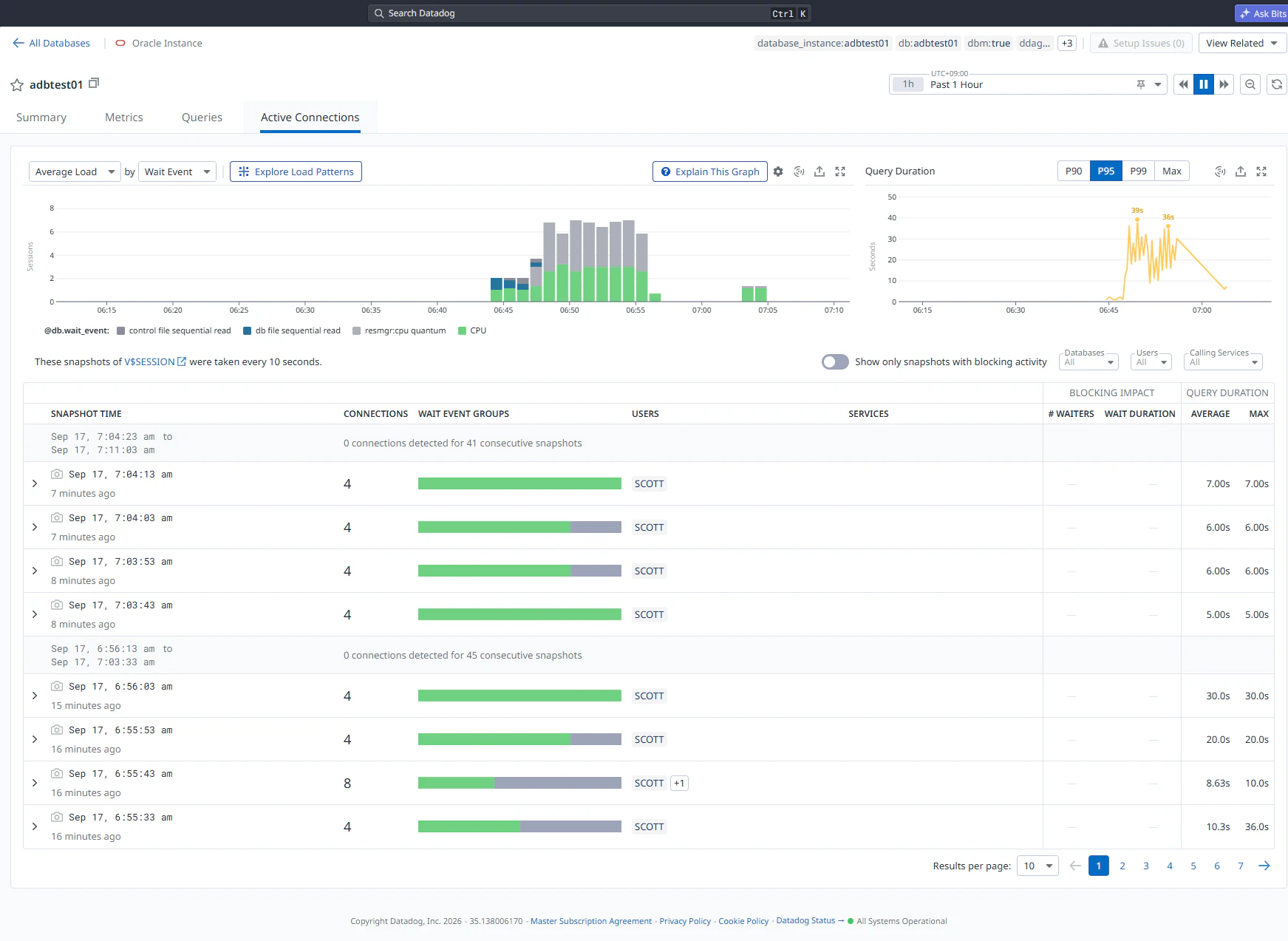Click camera icon for 6:56:03 am snapshot
Screen dimensions: 1288x941
(x=57, y=686)
